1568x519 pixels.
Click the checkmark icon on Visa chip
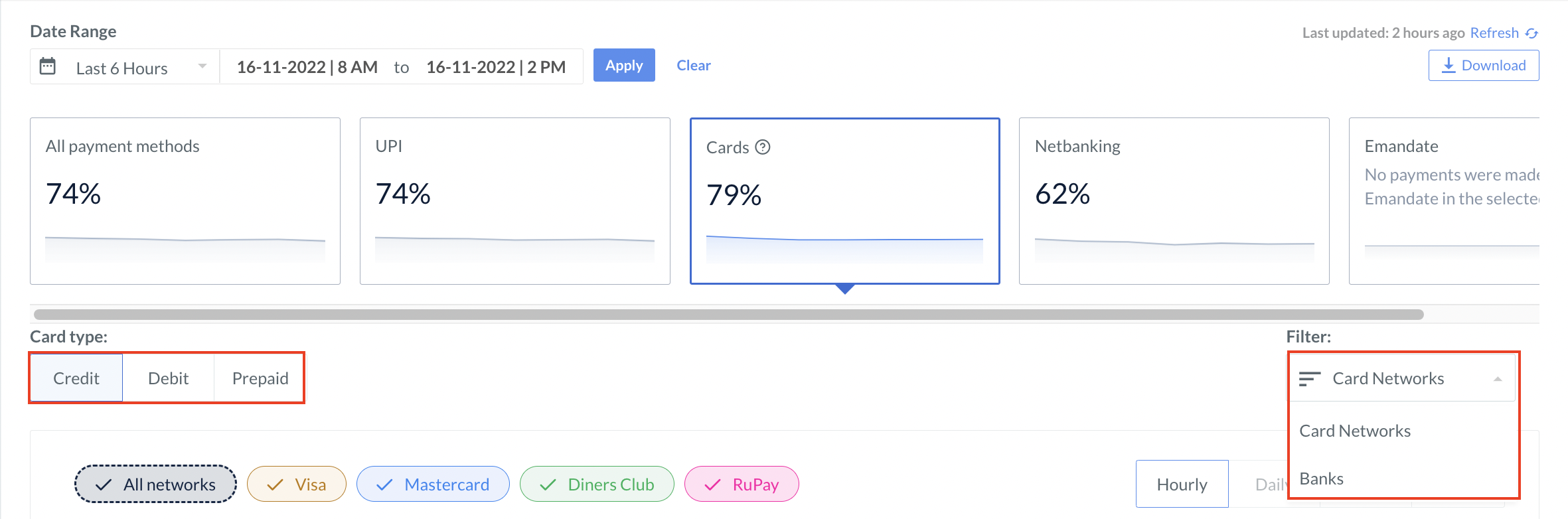275,485
